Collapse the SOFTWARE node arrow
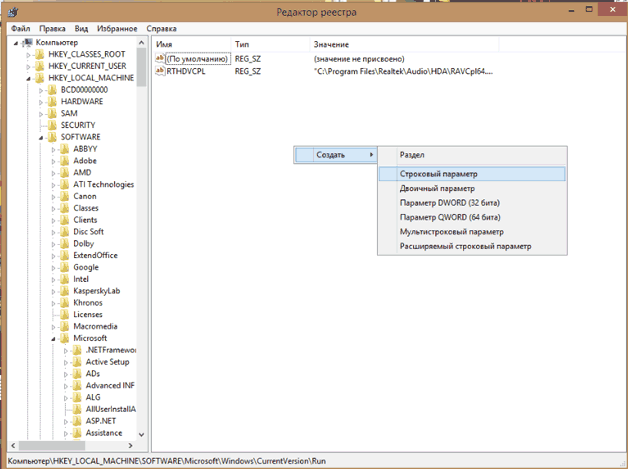628x469 pixels. [41, 138]
